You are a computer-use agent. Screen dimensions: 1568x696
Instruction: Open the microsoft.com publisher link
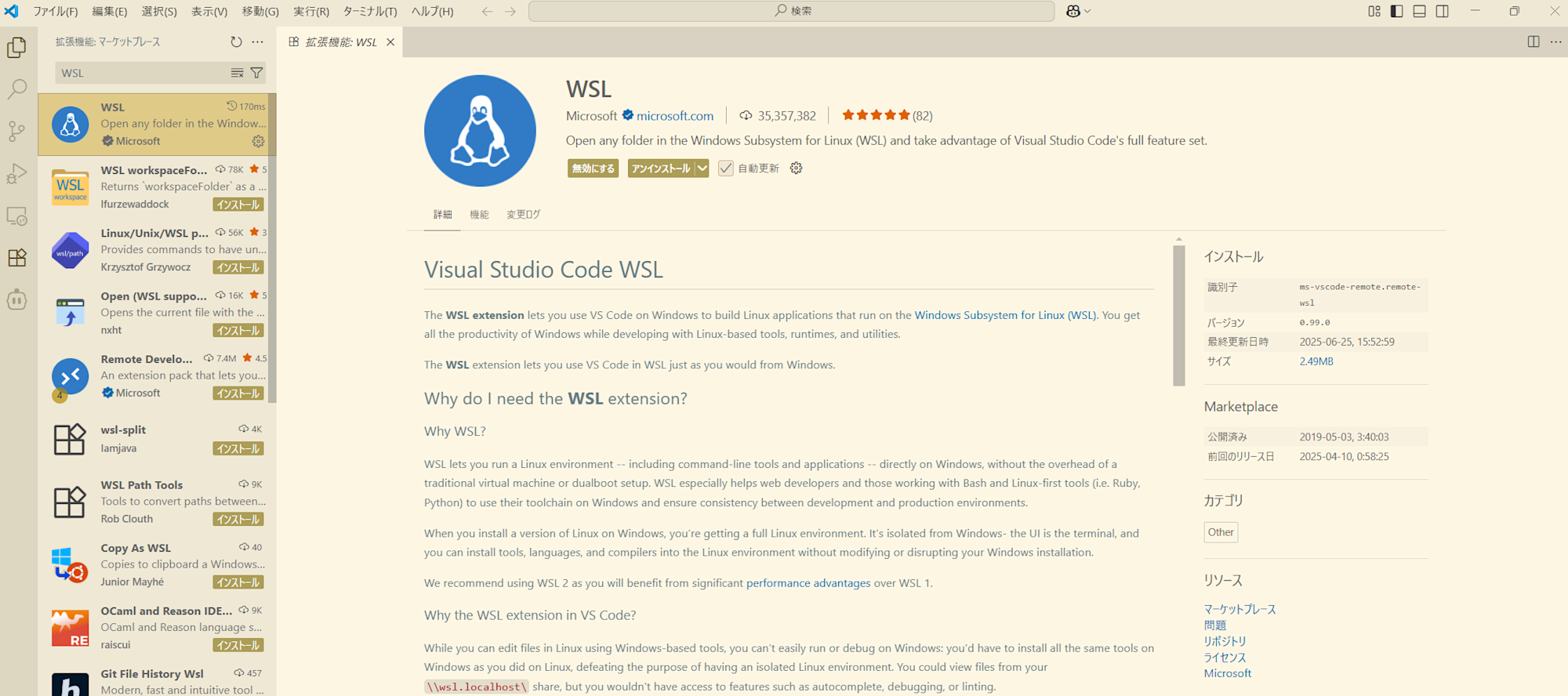tap(675, 116)
